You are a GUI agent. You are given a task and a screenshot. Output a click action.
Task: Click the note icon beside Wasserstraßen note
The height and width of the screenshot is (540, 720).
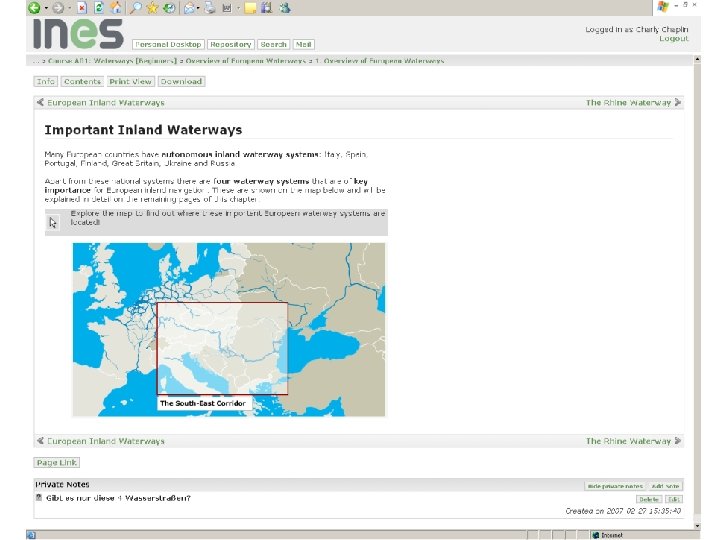point(39,498)
